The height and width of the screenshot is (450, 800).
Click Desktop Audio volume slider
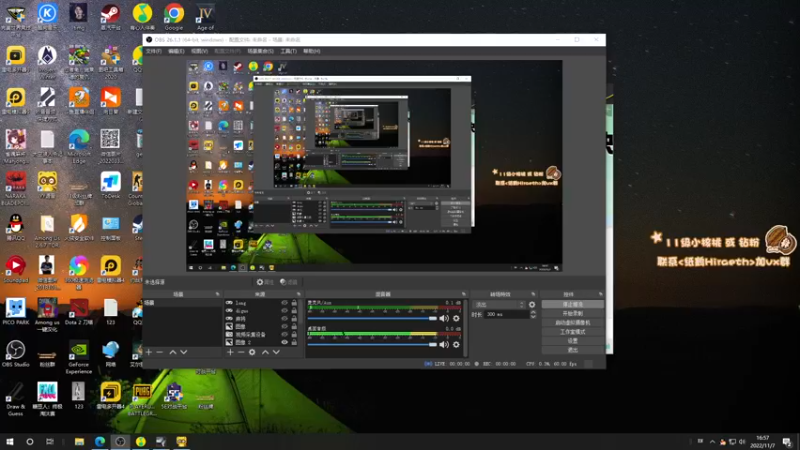[x=372, y=344]
